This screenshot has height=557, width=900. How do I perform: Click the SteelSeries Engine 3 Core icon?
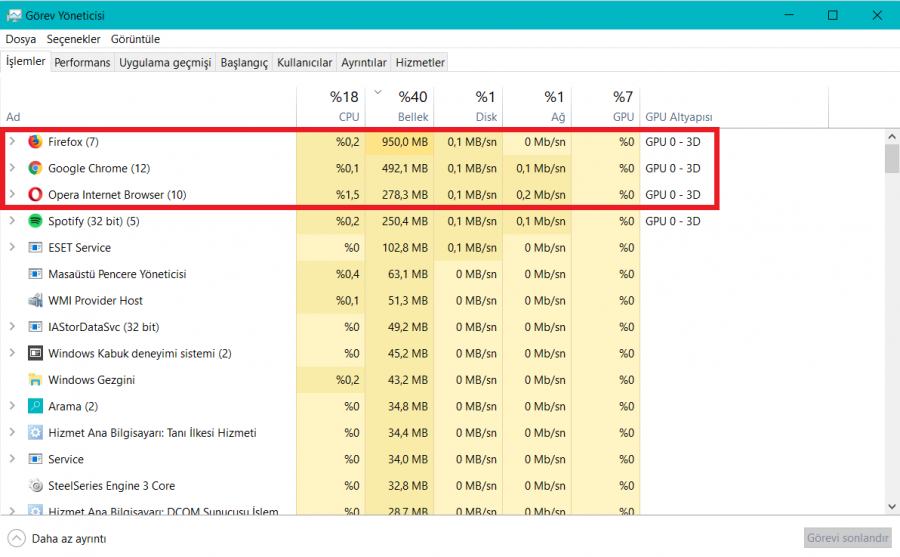coord(36,486)
